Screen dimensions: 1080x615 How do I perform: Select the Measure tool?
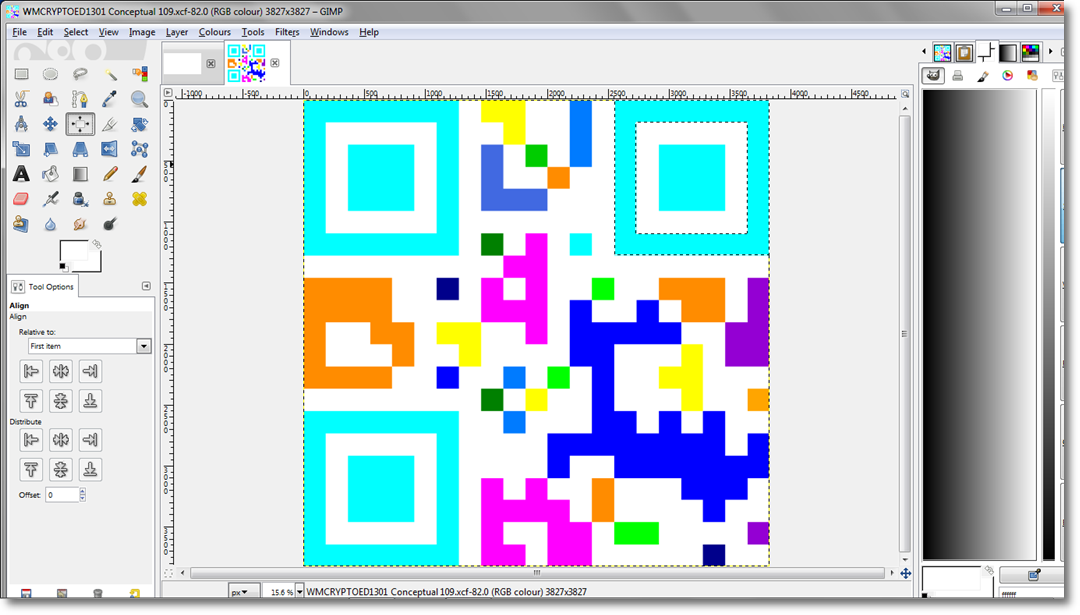click(21, 124)
